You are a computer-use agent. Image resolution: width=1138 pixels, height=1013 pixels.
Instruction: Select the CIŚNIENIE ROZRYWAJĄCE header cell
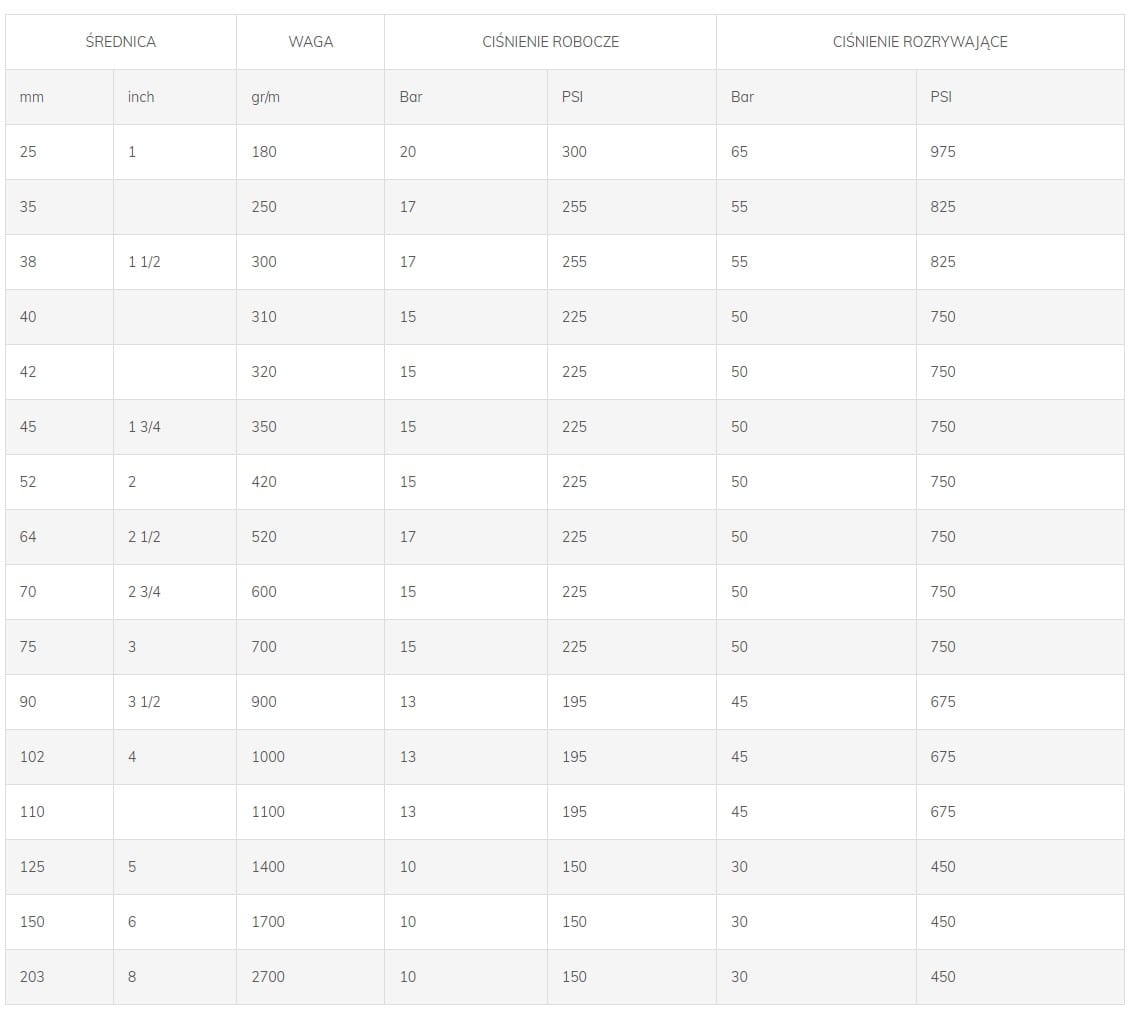click(920, 42)
